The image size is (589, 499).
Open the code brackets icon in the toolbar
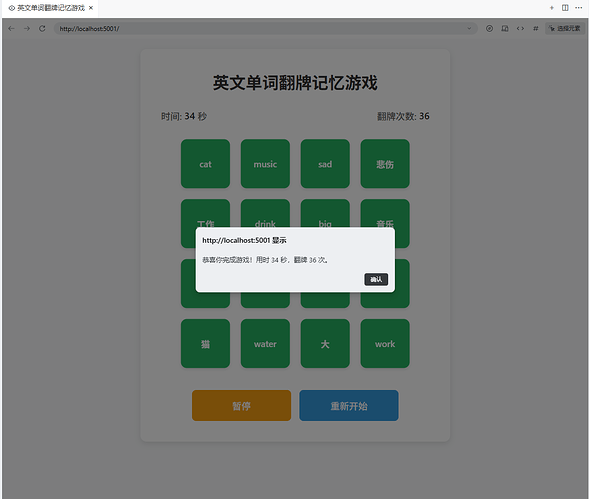pyautogui.click(x=520, y=29)
